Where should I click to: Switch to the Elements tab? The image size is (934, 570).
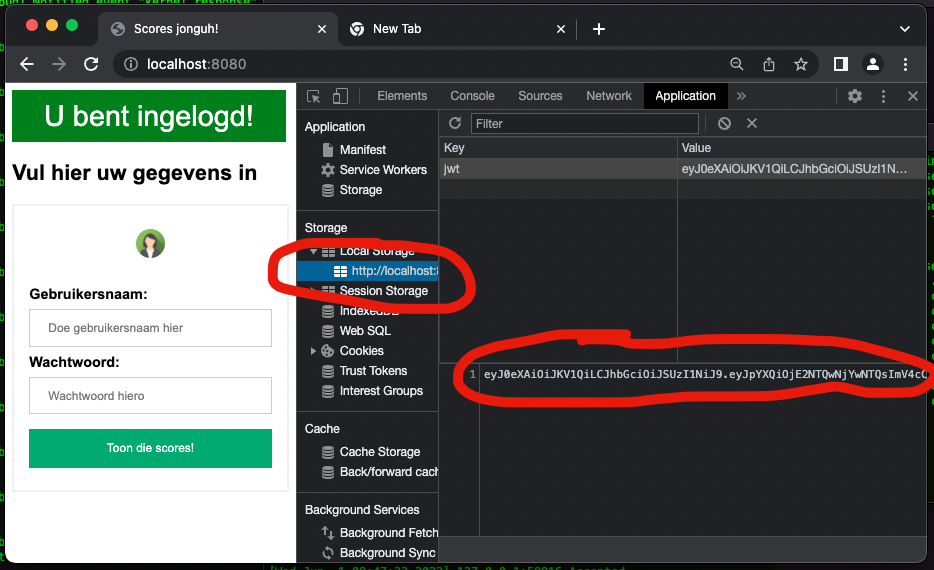(402, 96)
